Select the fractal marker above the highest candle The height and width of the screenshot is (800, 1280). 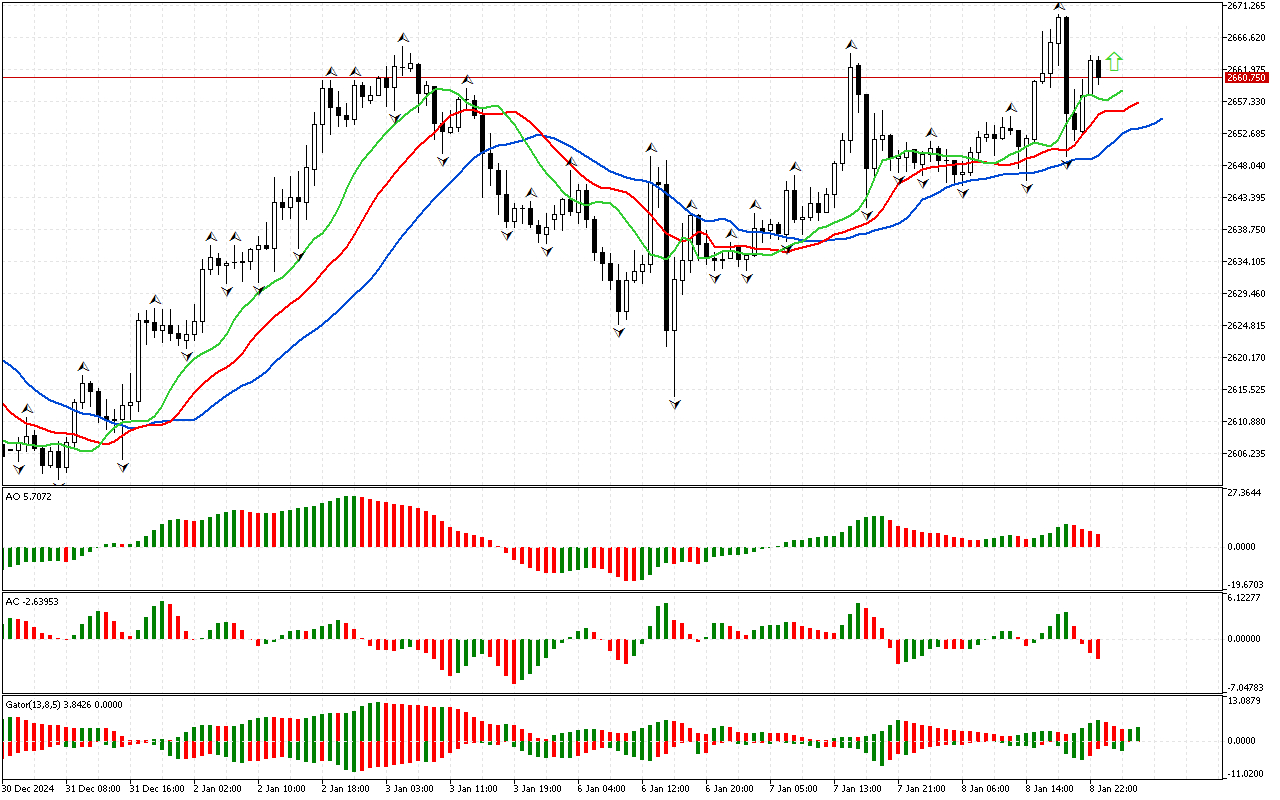pos(1058,7)
